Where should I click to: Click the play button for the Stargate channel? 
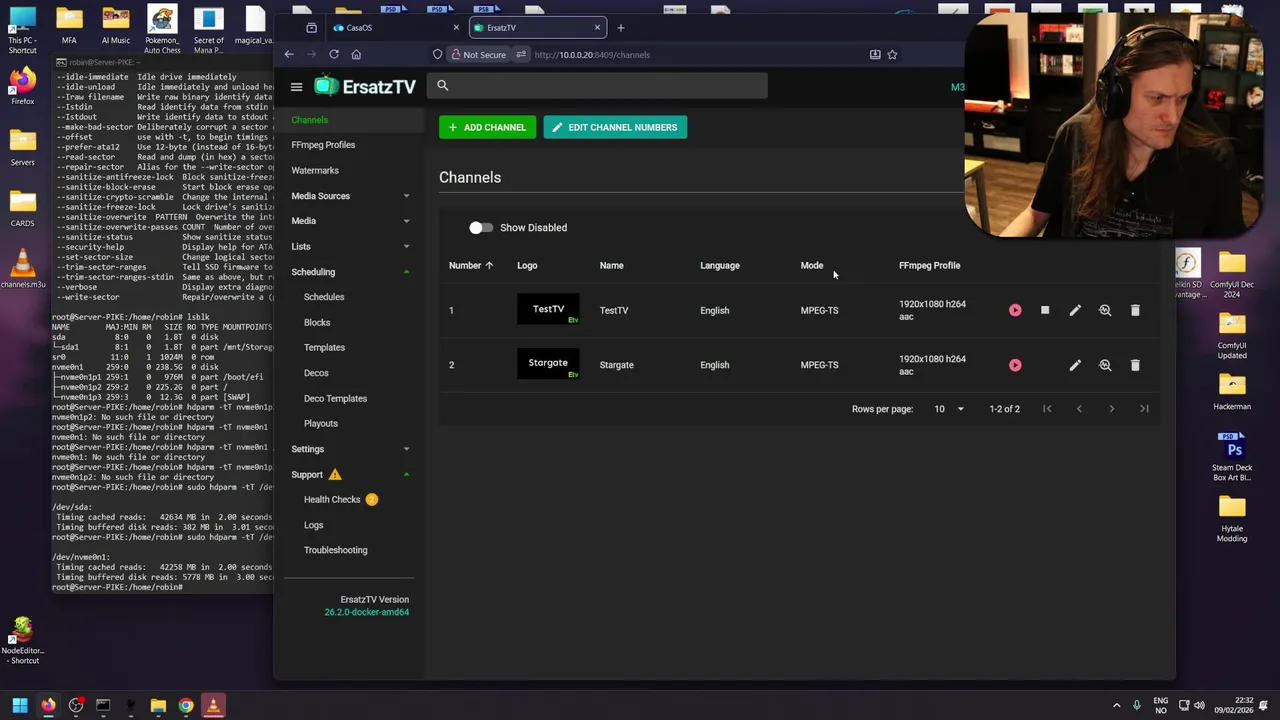click(x=1015, y=365)
